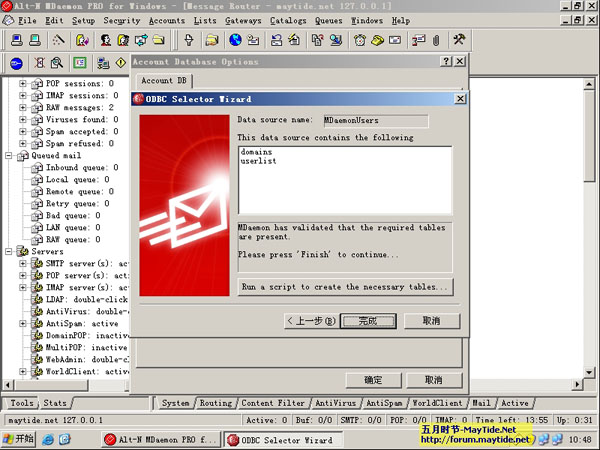Click the magic wand toolbar icon
Screen dimensions: 600x450
[58, 40]
